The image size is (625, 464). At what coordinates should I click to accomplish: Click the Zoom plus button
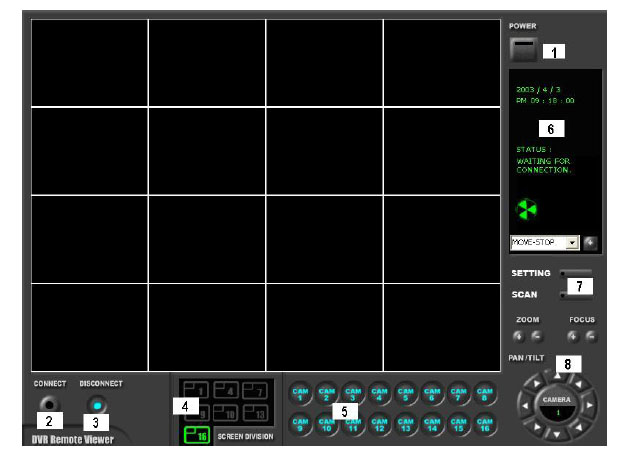point(519,335)
